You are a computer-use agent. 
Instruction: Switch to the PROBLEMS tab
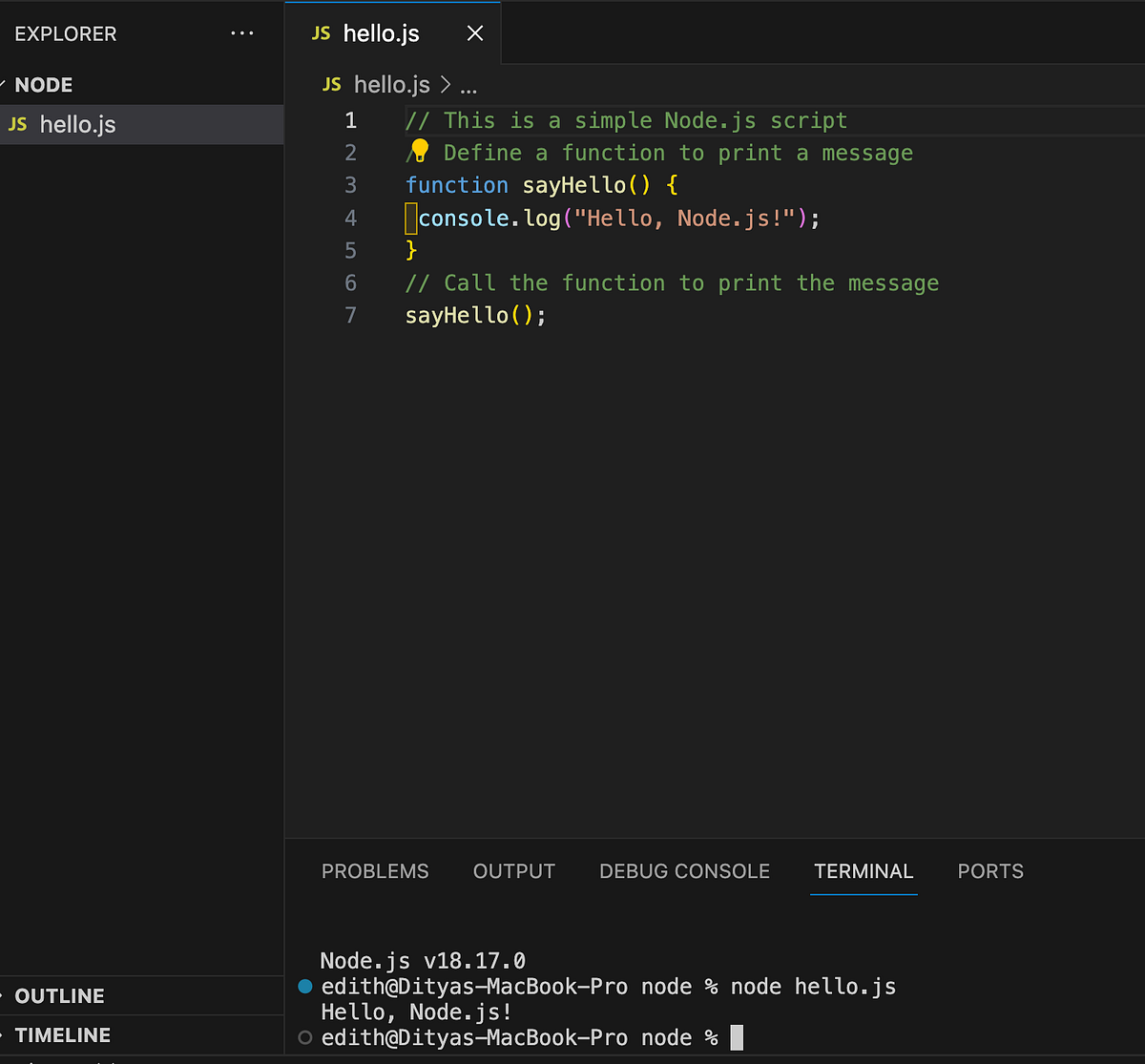click(375, 871)
